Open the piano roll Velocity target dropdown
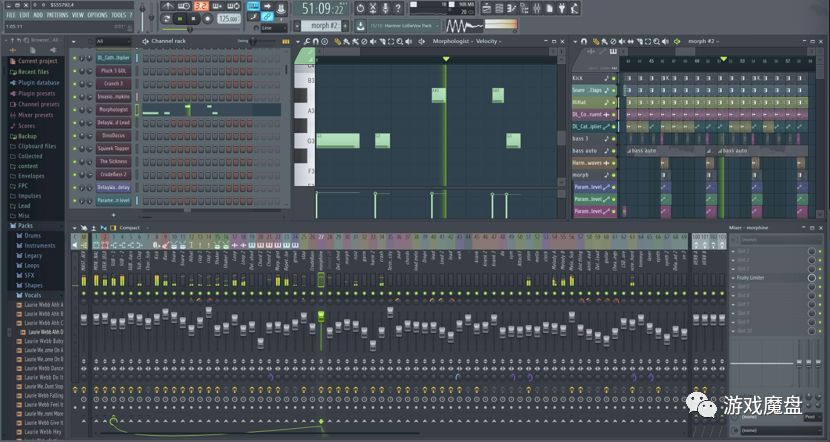Image resolution: width=830 pixels, height=442 pixels. pyautogui.click(x=489, y=41)
